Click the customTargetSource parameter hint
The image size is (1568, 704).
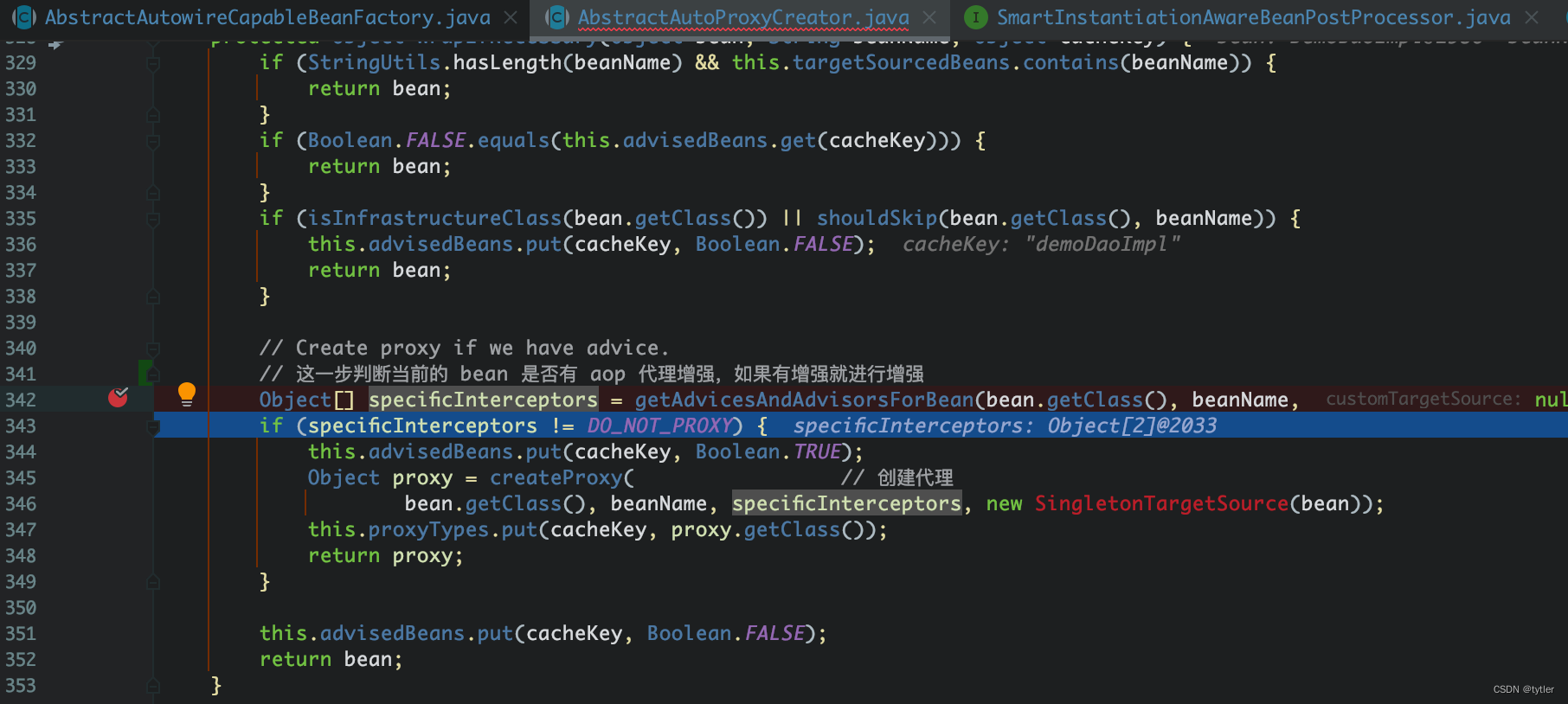[1423, 400]
